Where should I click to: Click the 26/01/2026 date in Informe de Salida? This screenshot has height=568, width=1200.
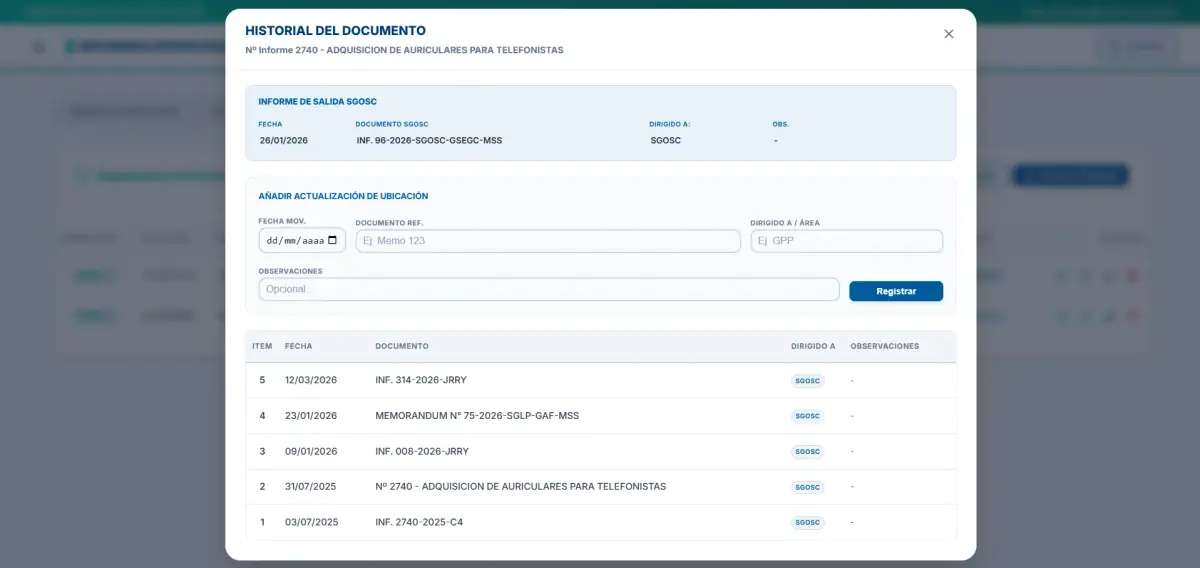tap(284, 141)
